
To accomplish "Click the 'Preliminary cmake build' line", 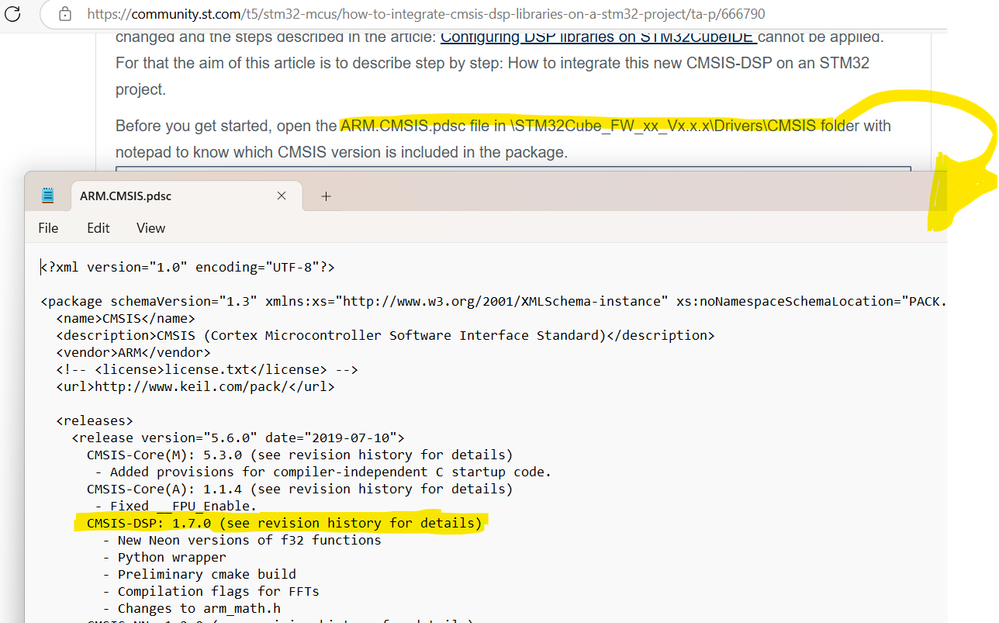I will click(x=199, y=575).
